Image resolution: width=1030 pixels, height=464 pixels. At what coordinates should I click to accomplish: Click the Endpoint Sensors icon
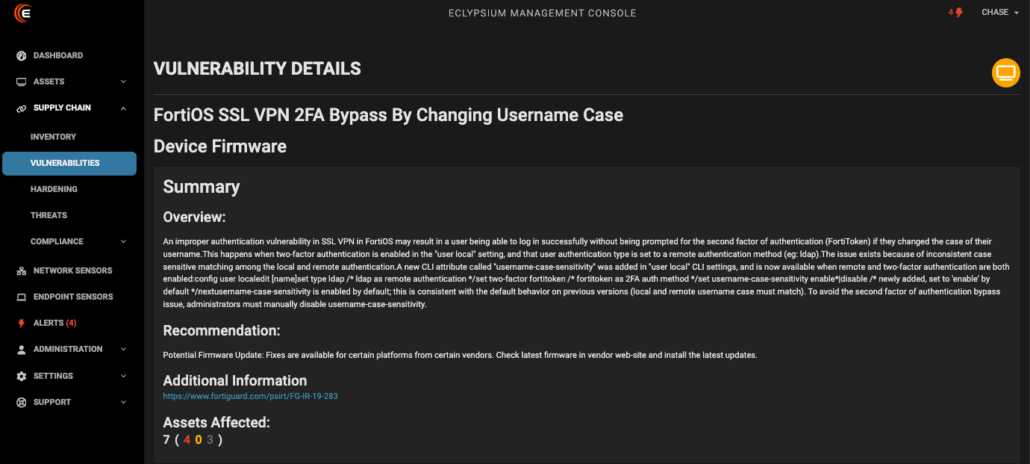[22, 297]
